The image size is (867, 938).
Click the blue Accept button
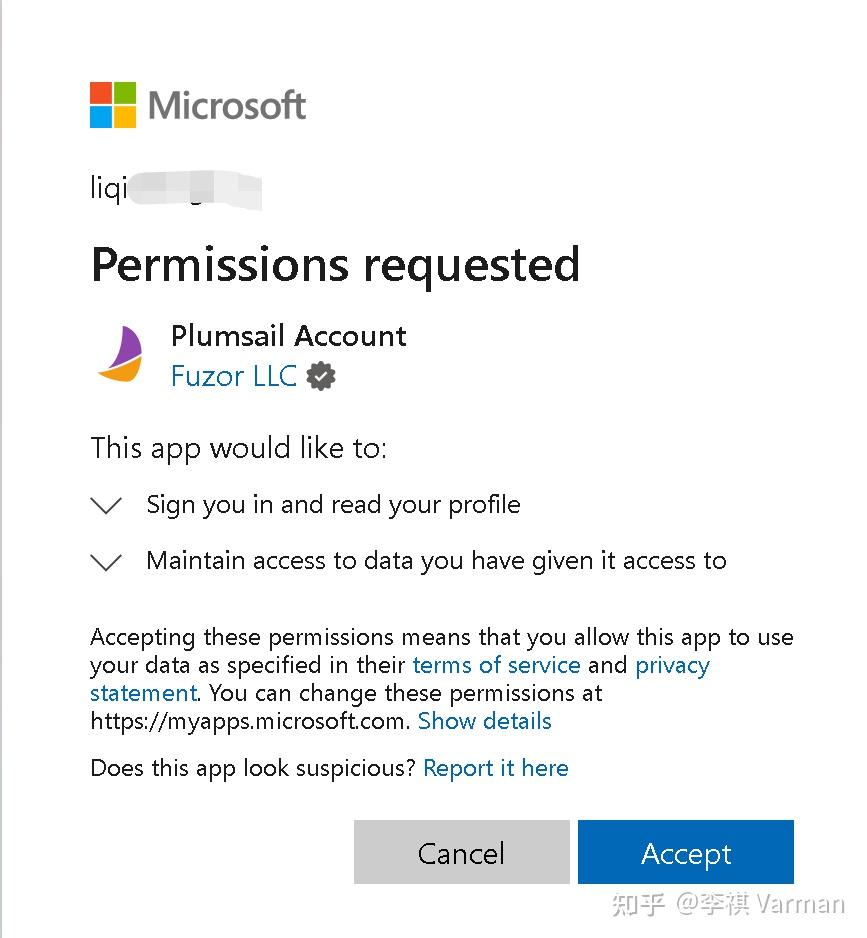click(686, 852)
